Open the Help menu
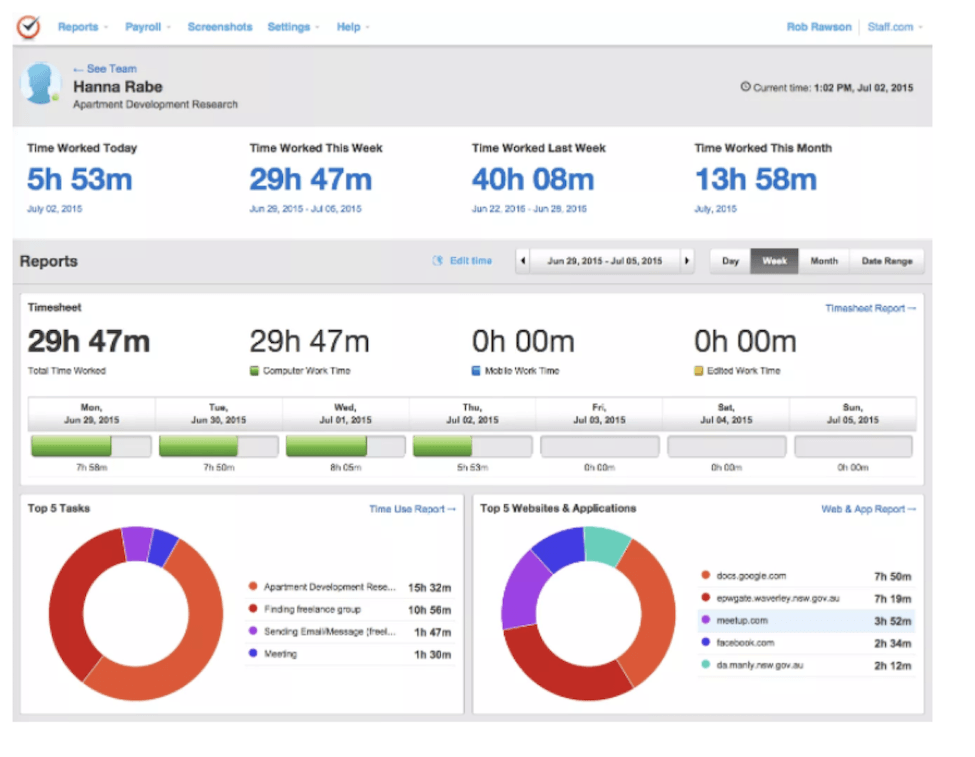The height and width of the screenshot is (757, 975). [x=352, y=27]
